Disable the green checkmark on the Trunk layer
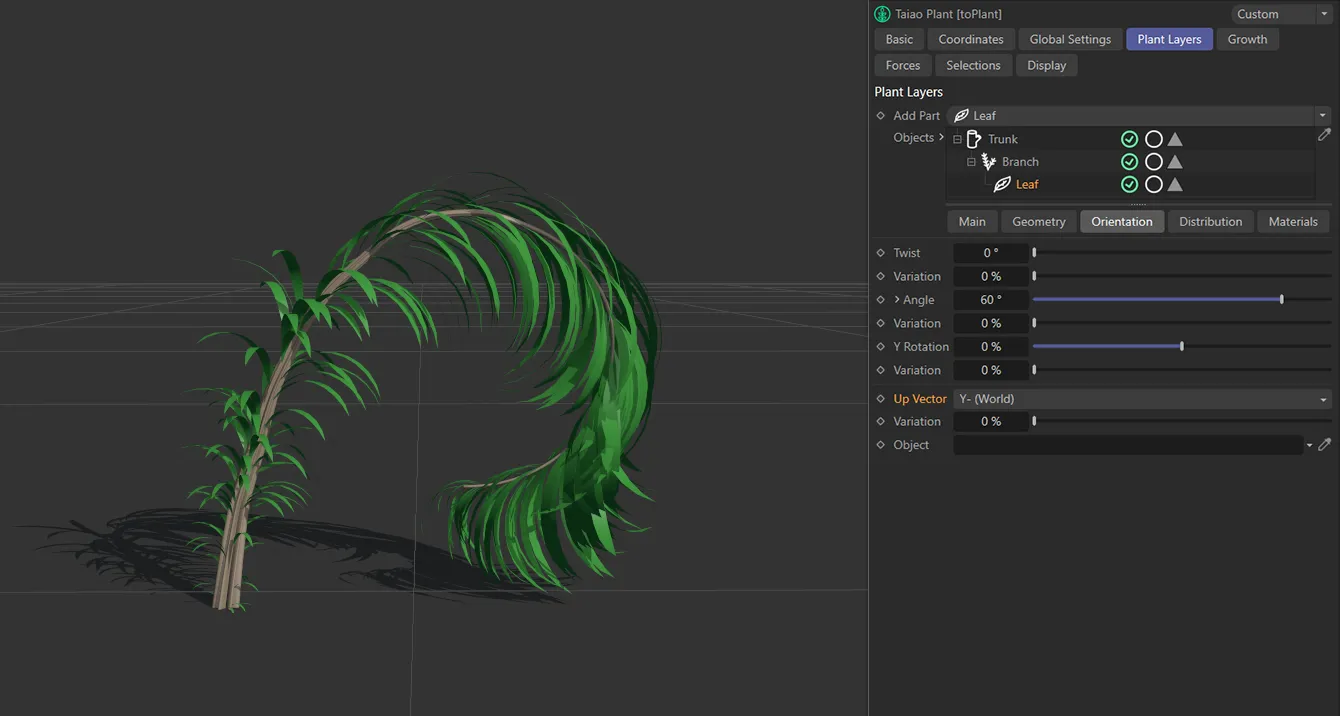Image resolution: width=1340 pixels, height=716 pixels. [x=1130, y=138]
